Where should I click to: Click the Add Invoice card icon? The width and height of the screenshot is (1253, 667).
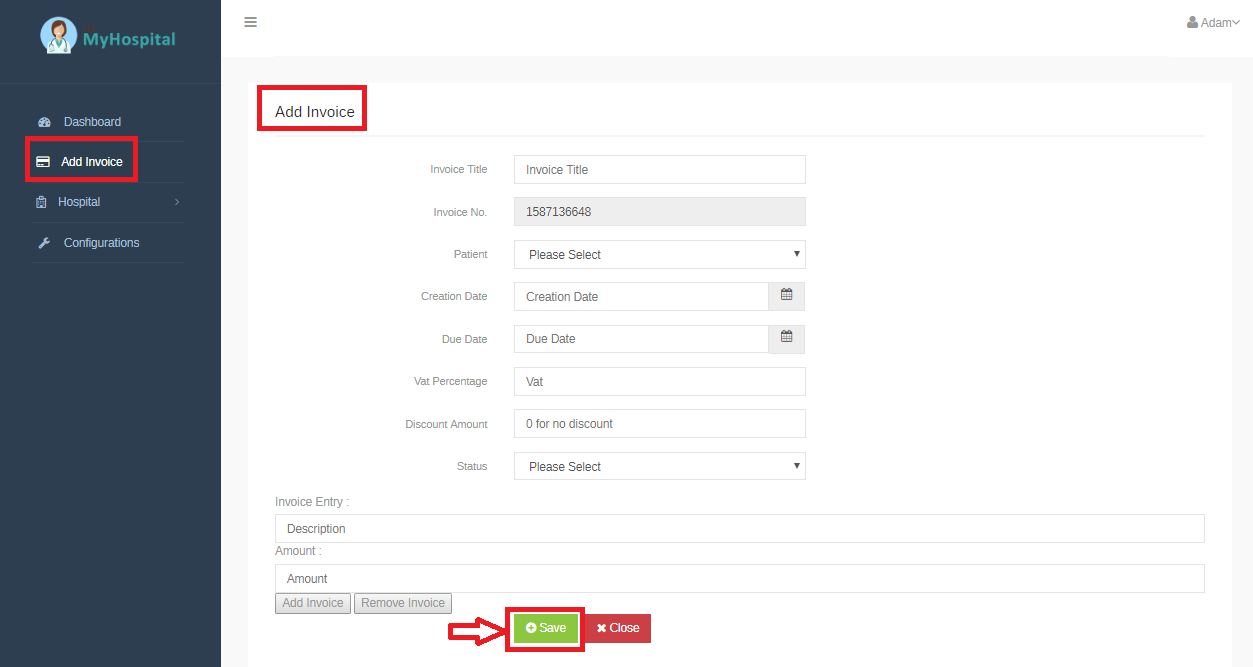click(43, 162)
